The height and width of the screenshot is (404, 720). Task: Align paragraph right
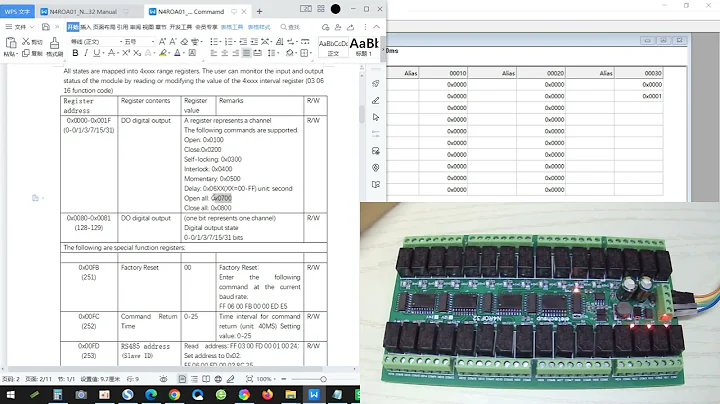click(x=236, y=53)
